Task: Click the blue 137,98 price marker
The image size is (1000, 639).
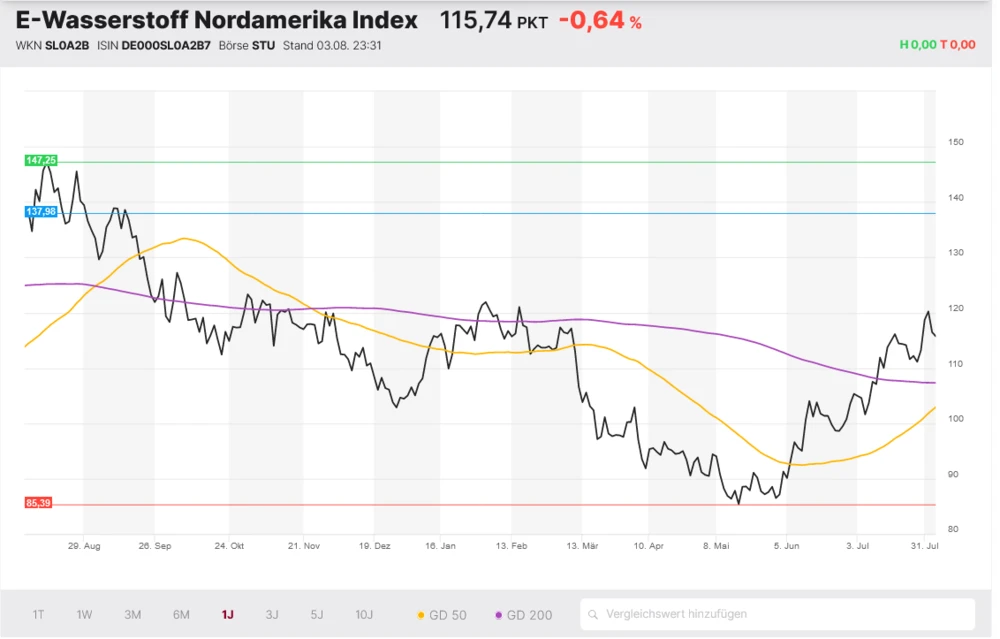Action: pos(41,212)
